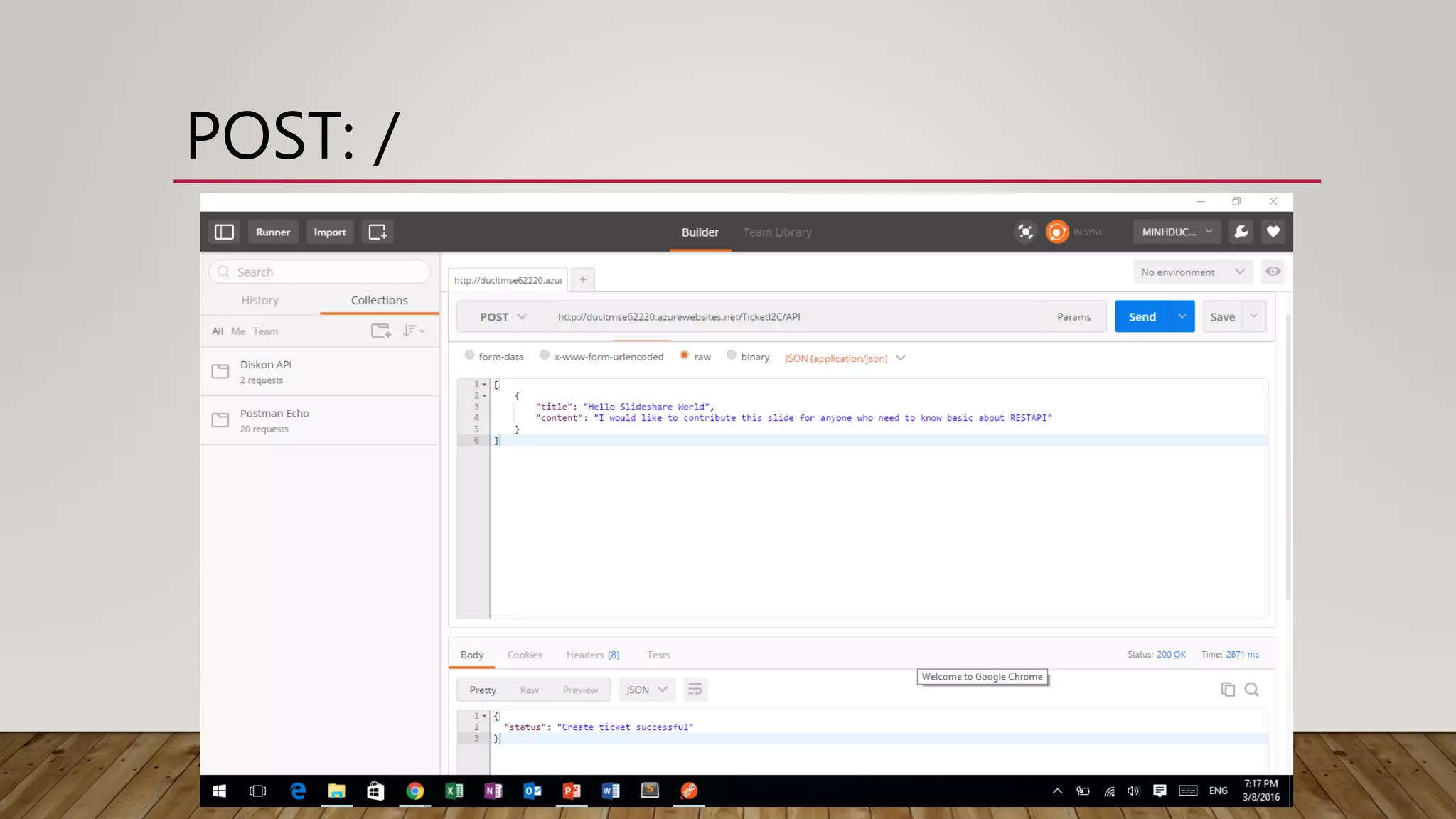Image resolution: width=1456 pixels, height=819 pixels.
Task: Copy response with the clipboard icon
Action: [1228, 689]
